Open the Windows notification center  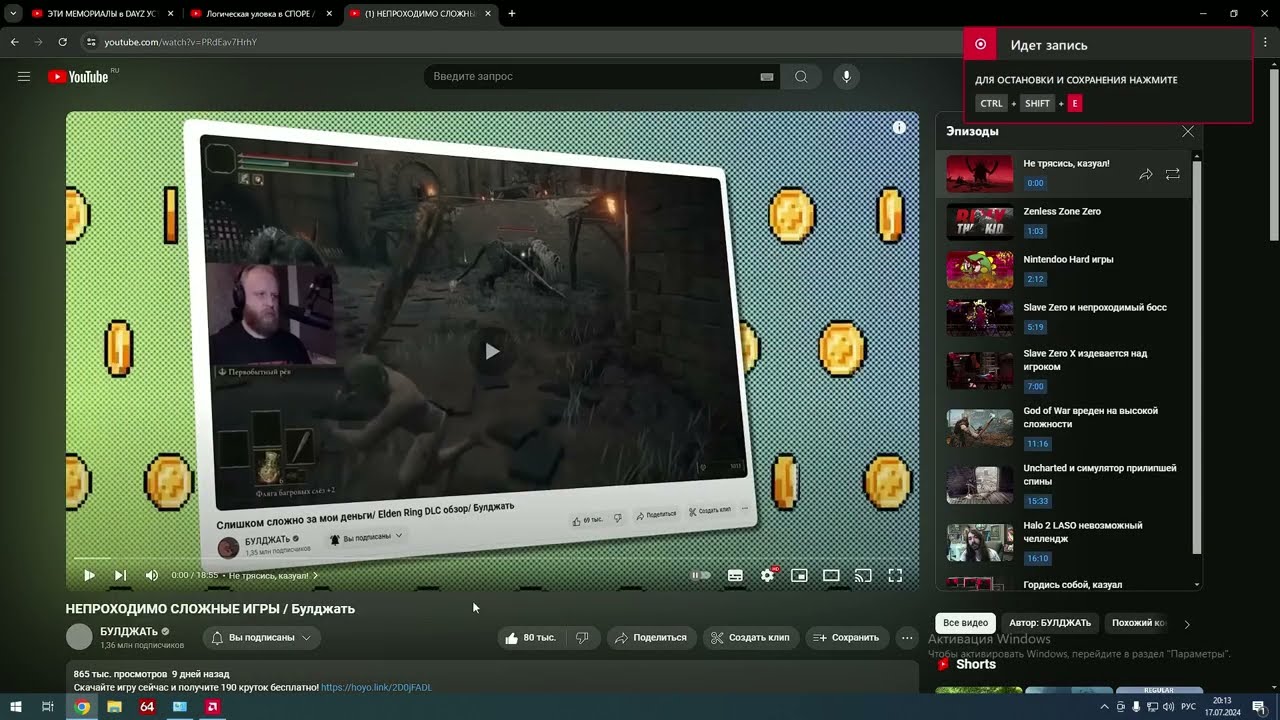tap(1259, 707)
